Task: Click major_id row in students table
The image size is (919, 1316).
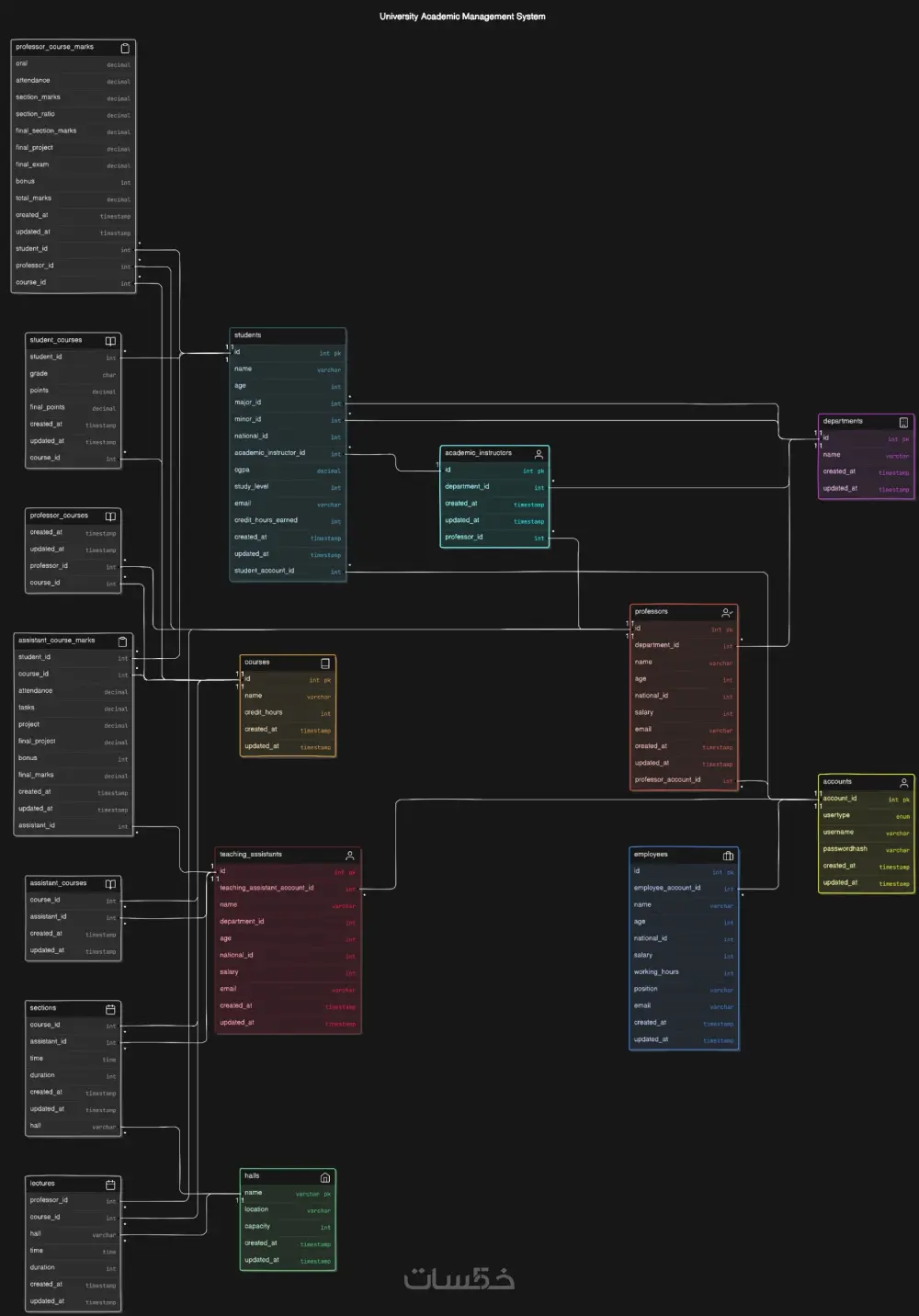Action: [x=288, y=403]
